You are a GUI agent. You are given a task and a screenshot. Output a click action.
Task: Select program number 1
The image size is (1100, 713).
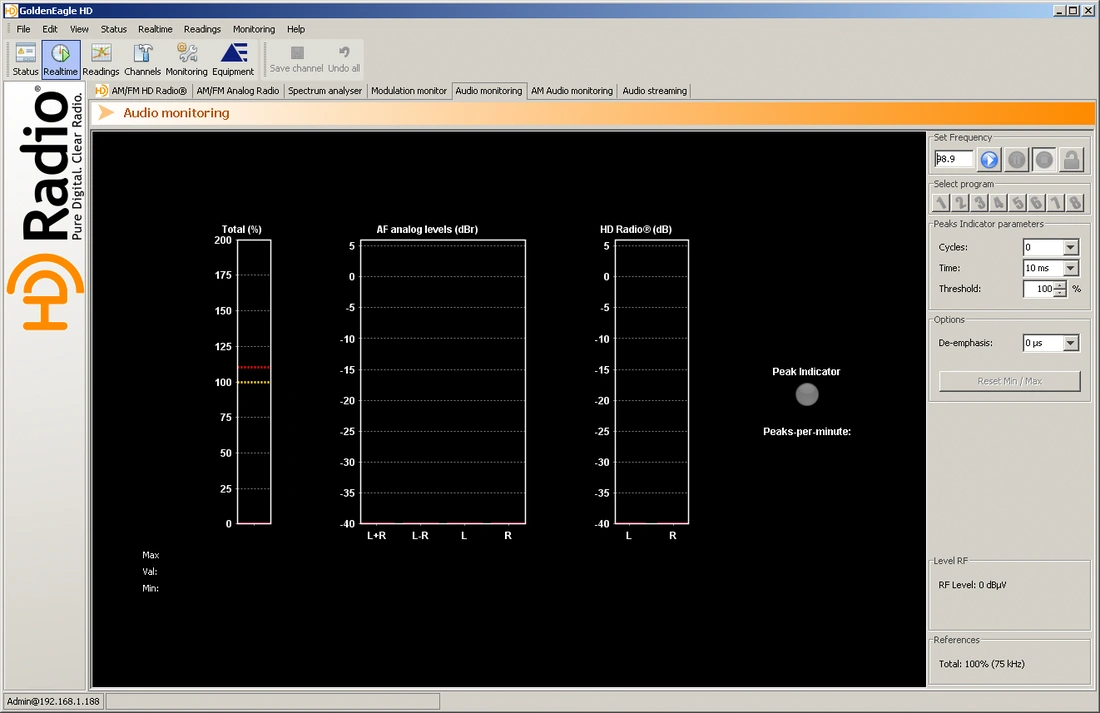(941, 203)
